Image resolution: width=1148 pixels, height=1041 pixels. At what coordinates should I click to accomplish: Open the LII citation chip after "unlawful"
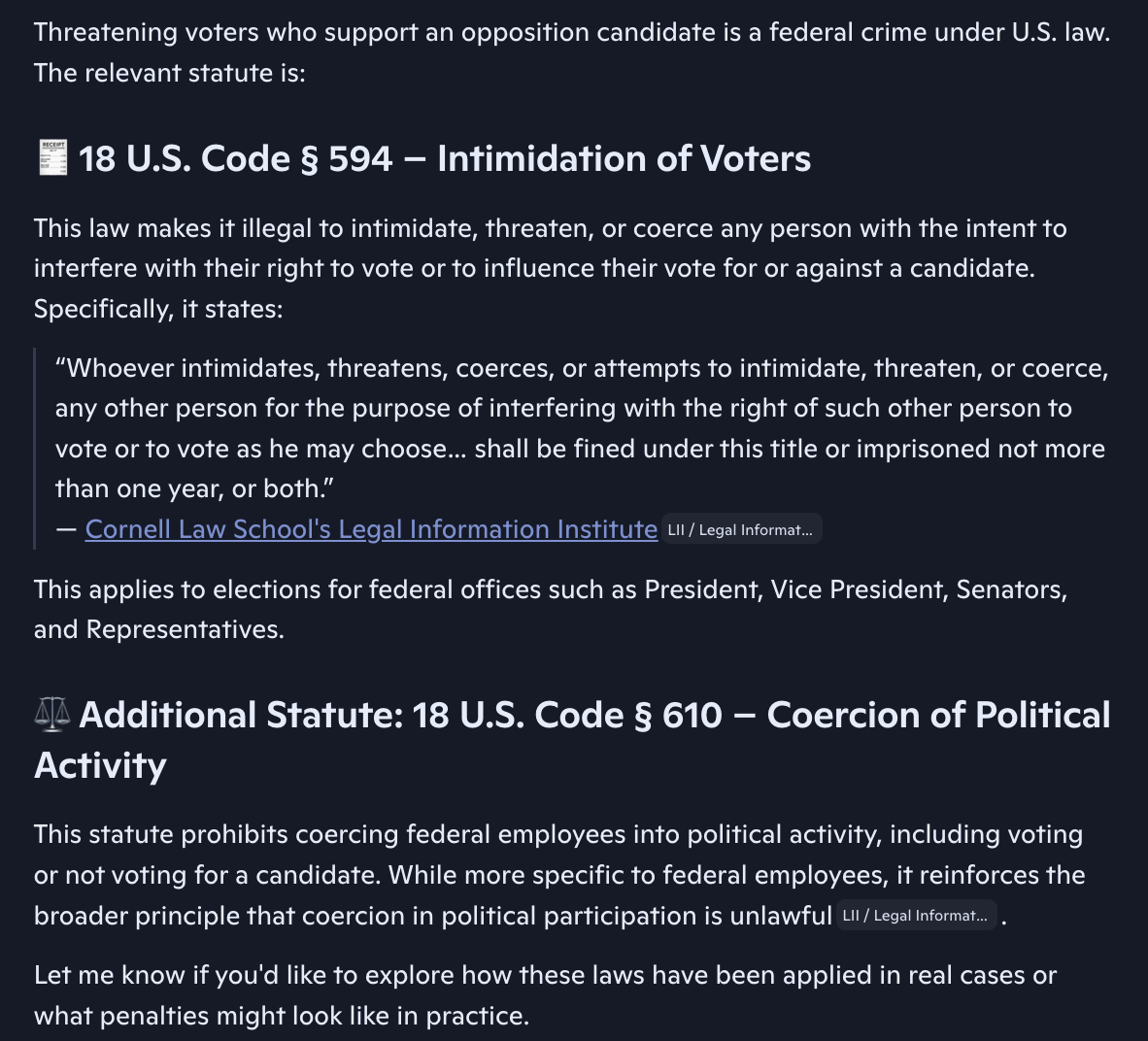coord(915,916)
